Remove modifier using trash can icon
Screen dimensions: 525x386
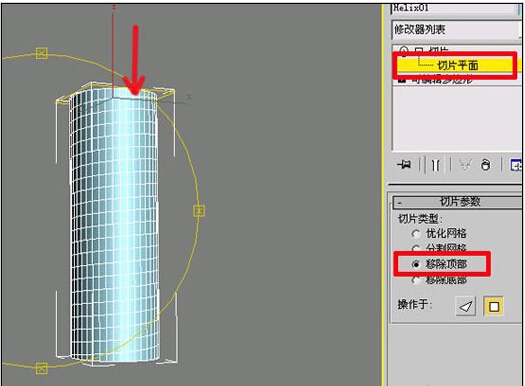[x=485, y=165]
